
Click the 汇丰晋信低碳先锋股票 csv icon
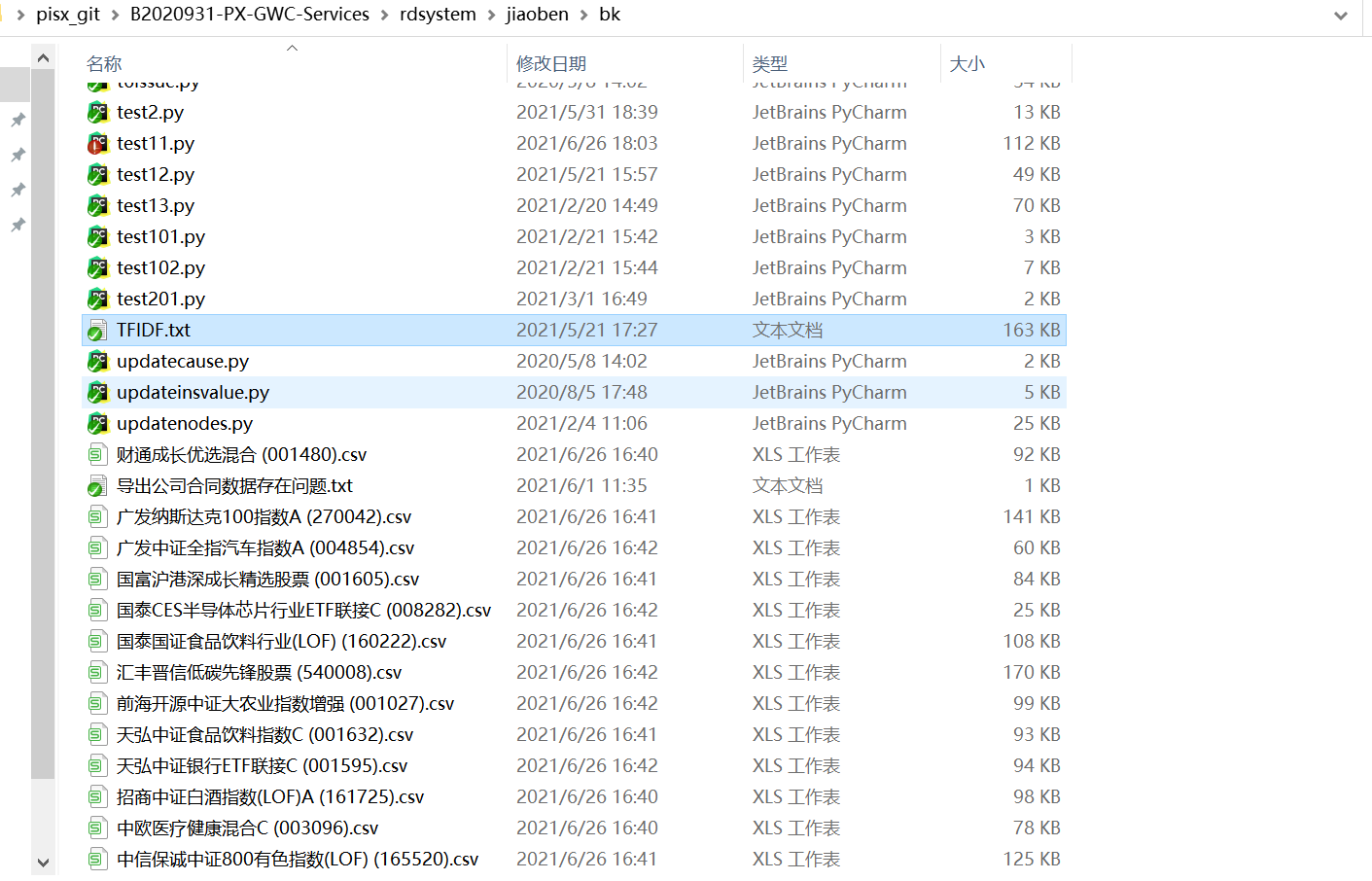(97, 672)
